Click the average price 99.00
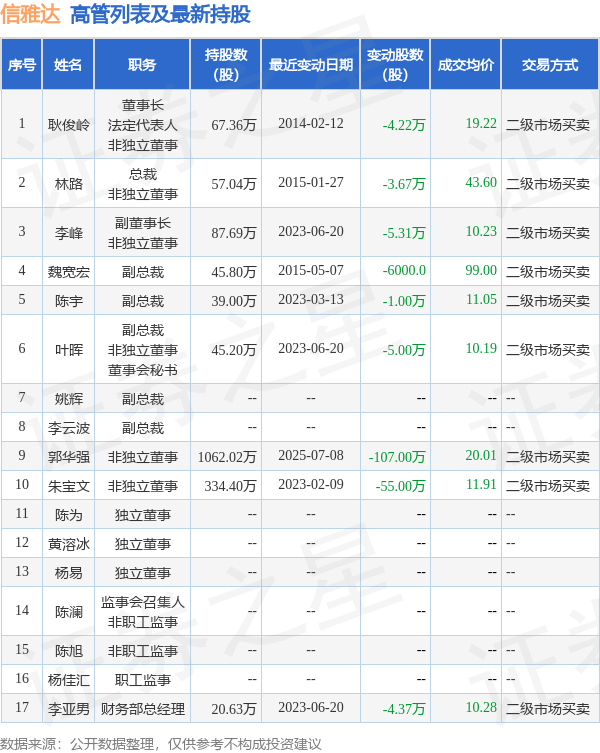The height and width of the screenshot is (753, 600). tap(481, 270)
